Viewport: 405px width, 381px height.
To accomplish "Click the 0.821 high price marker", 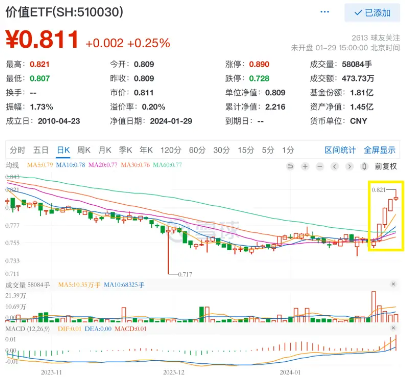I will (x=378, y=190).
